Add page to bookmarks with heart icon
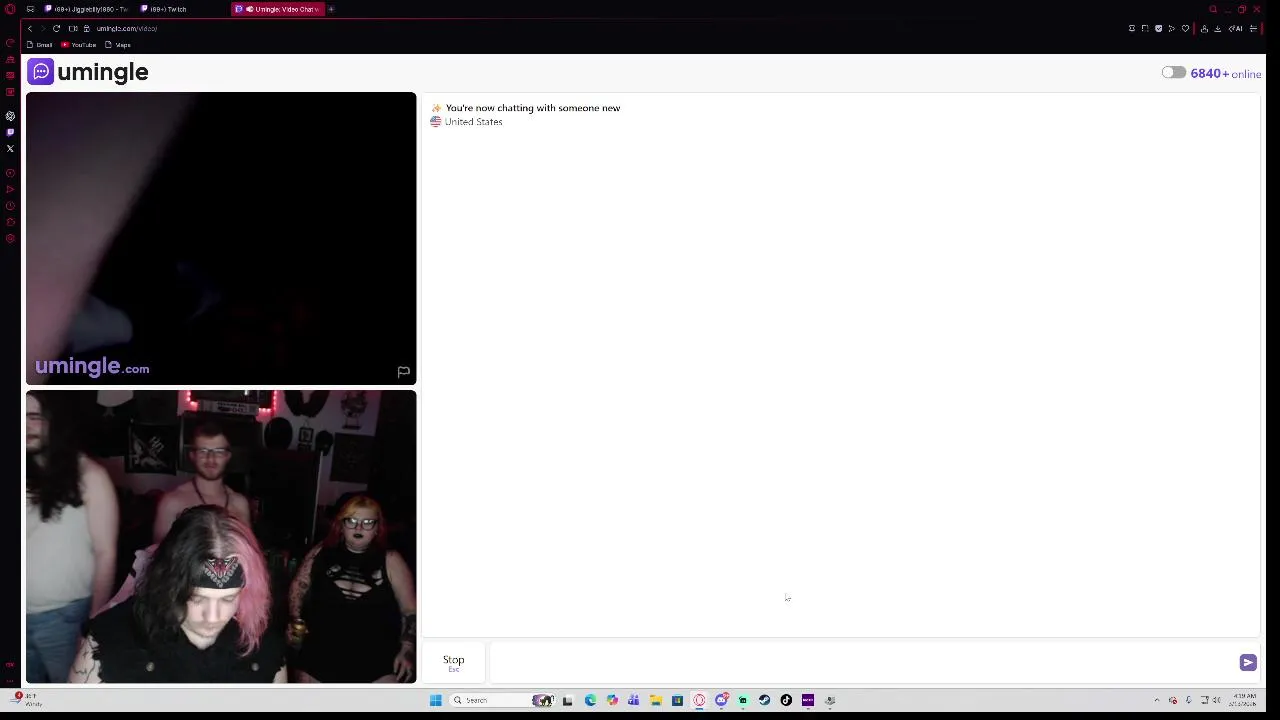The height and width of the screenshot is (720, 1280). [1185, 28]
